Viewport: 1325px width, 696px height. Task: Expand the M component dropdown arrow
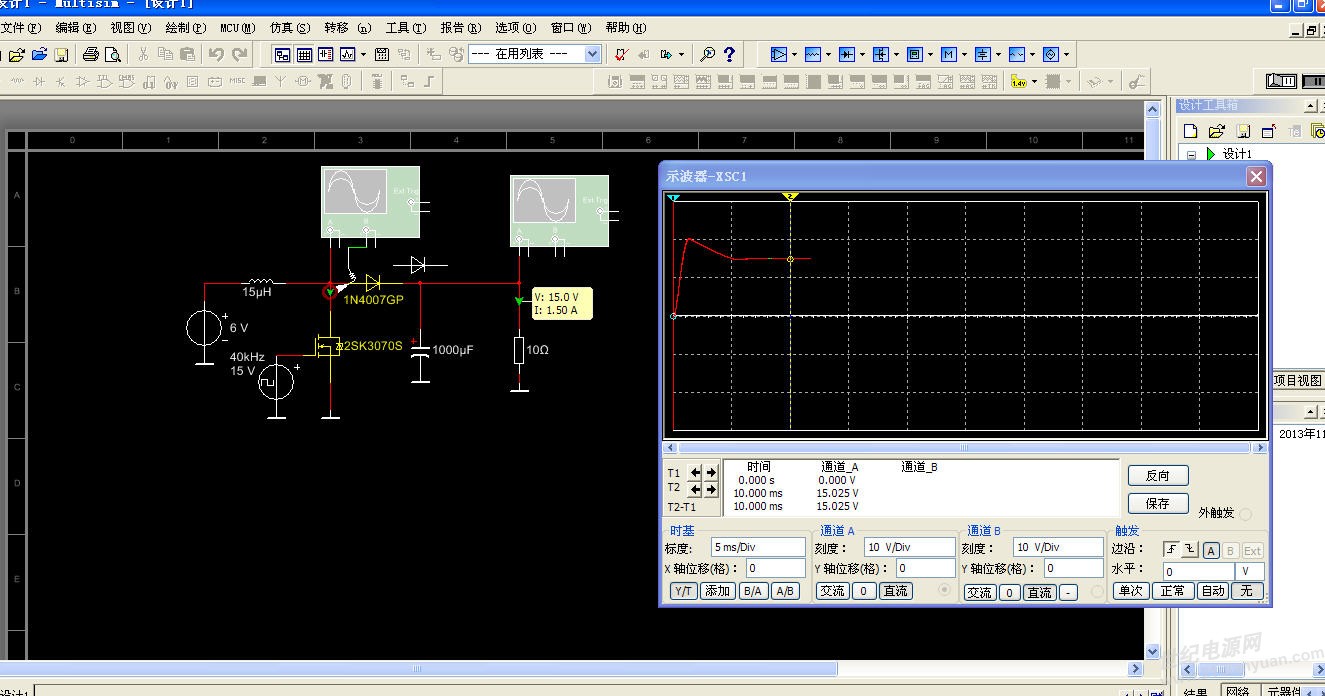pyautogui.click(x=965, y=54)
